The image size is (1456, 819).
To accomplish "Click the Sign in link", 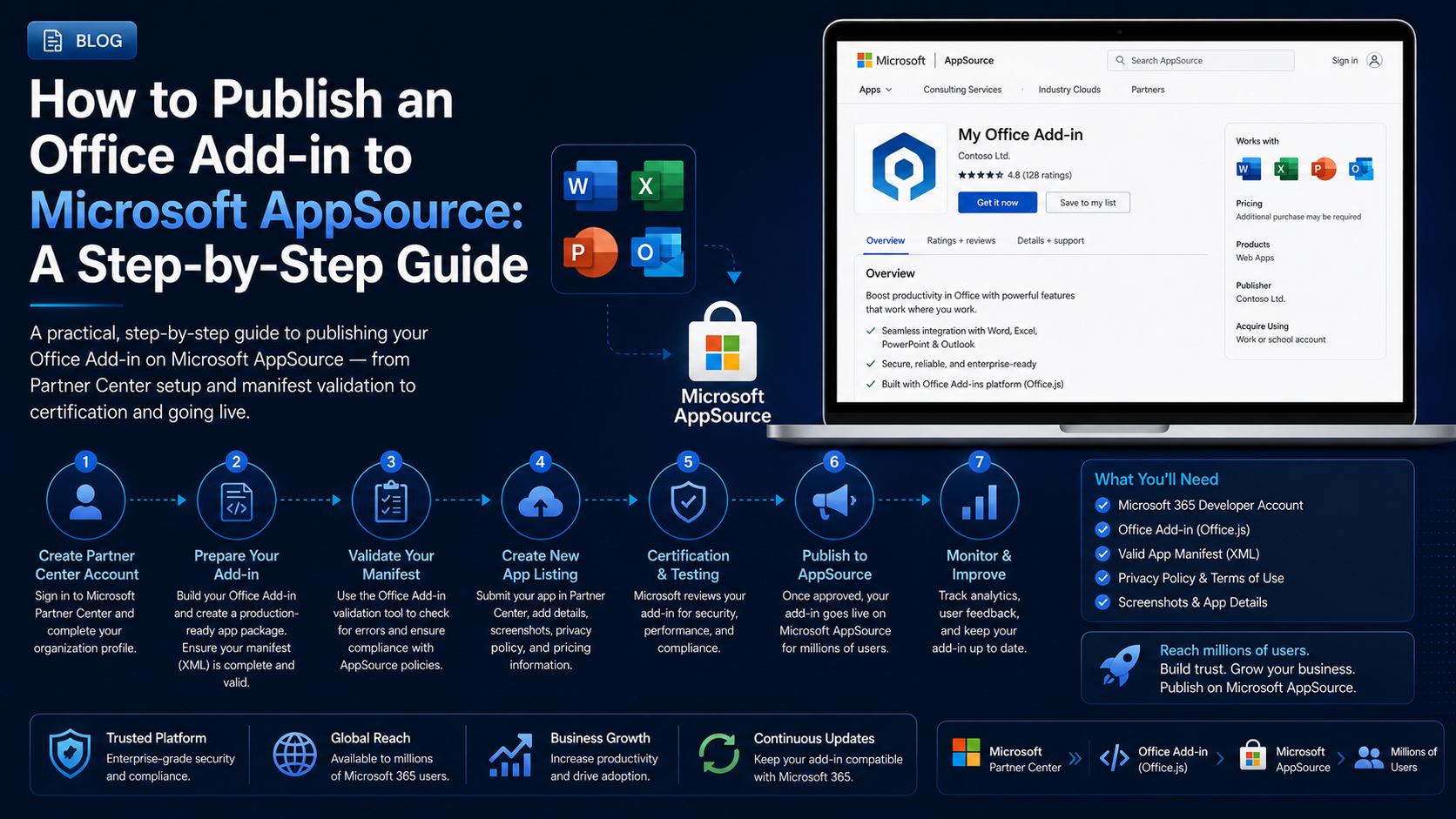I will (1345, 60).
